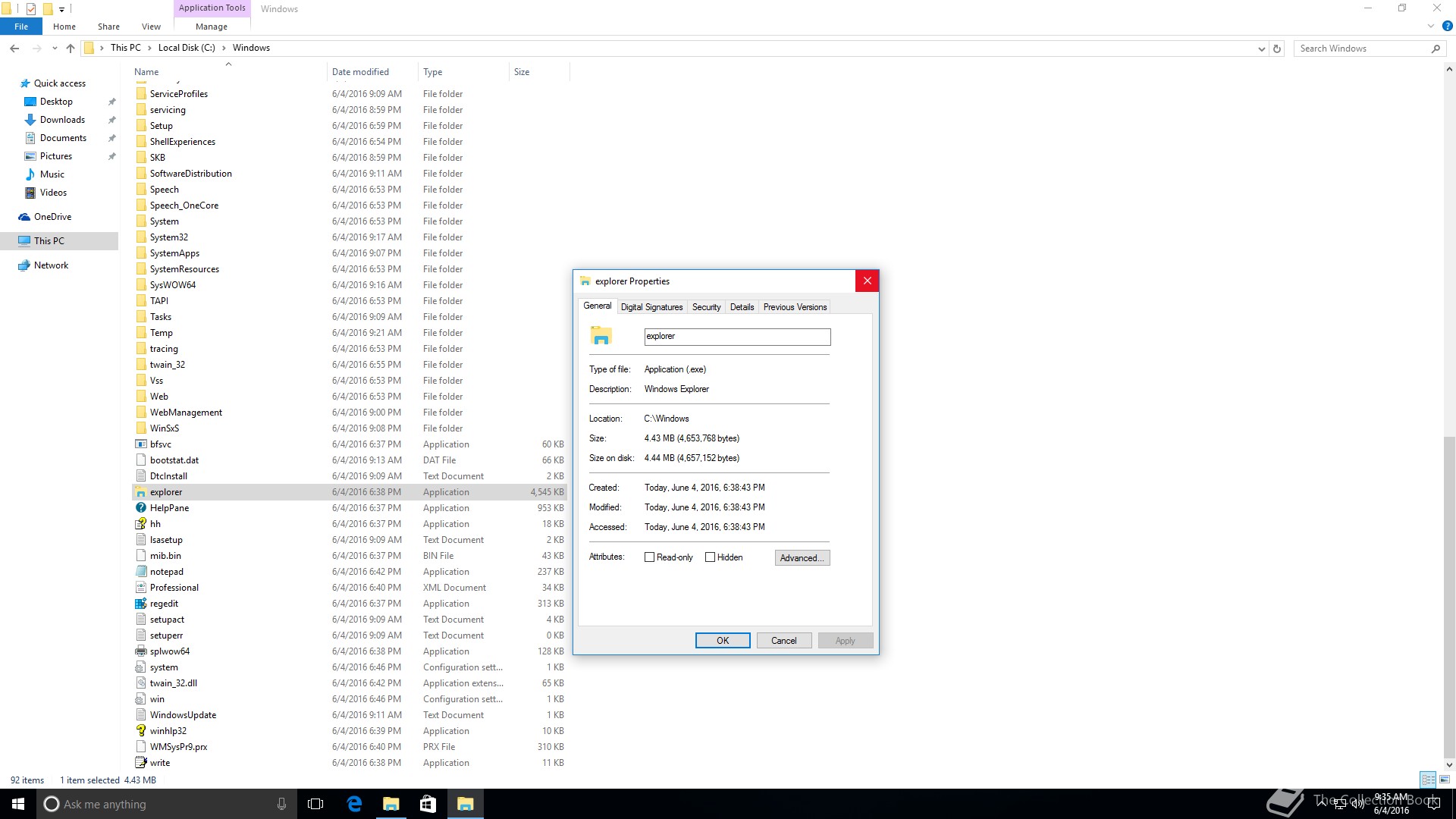Image resolution: width=1456 pixels, height=819 pixels.
Task: Open Task View on the taskbar
Action: coord(315,804)
